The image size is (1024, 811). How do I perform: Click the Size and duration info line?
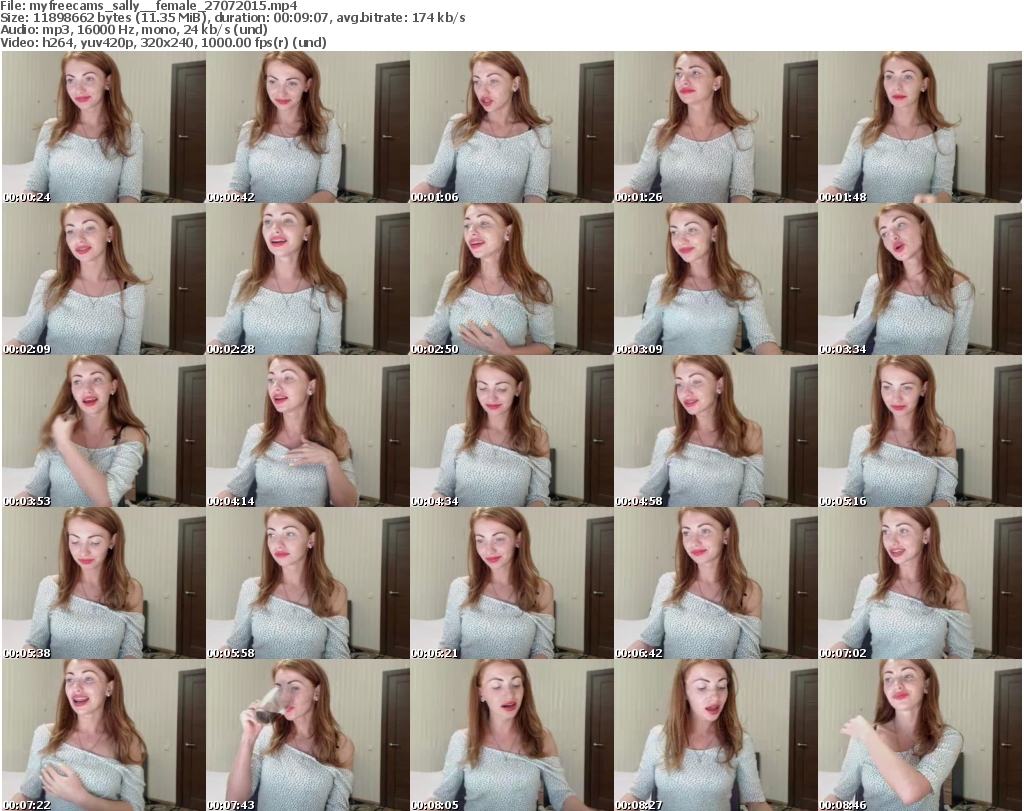coord(232,18)
